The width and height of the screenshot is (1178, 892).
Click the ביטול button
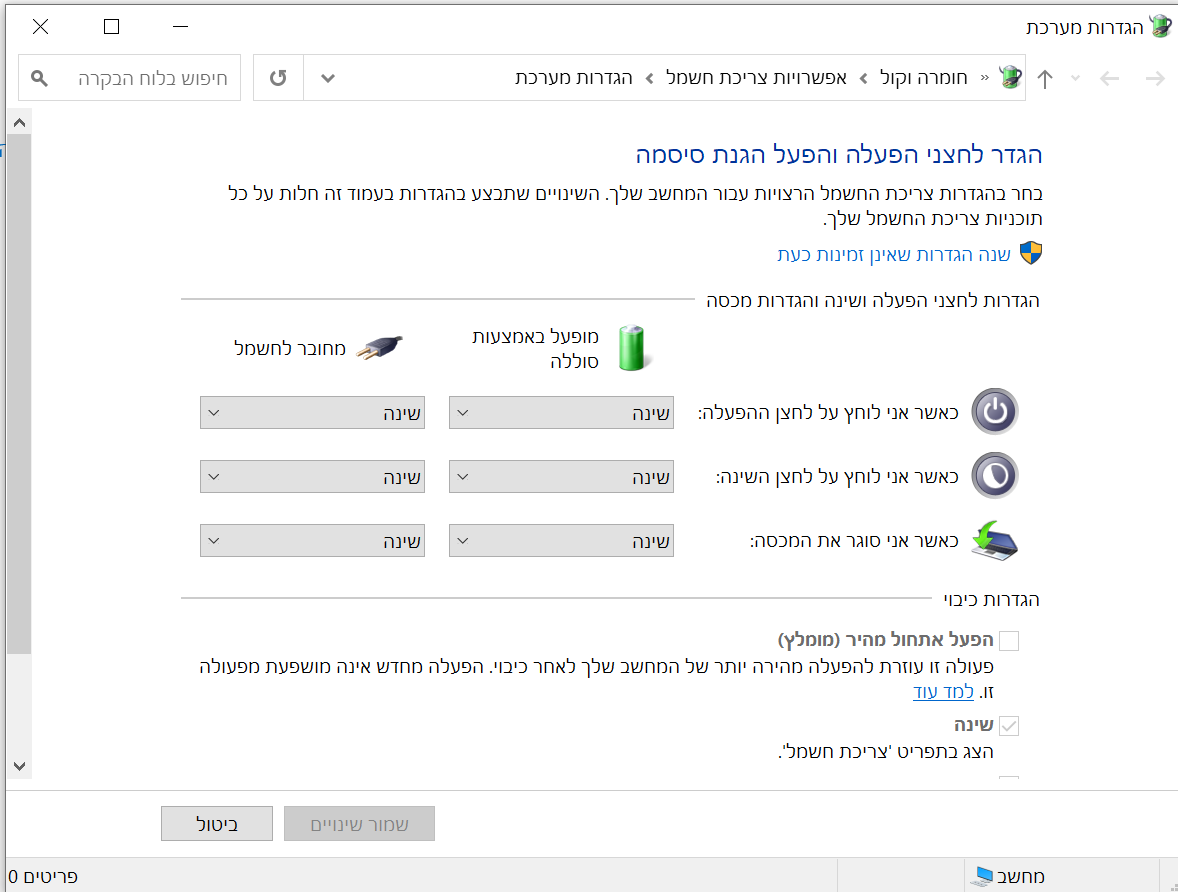[x=216, y=824]
